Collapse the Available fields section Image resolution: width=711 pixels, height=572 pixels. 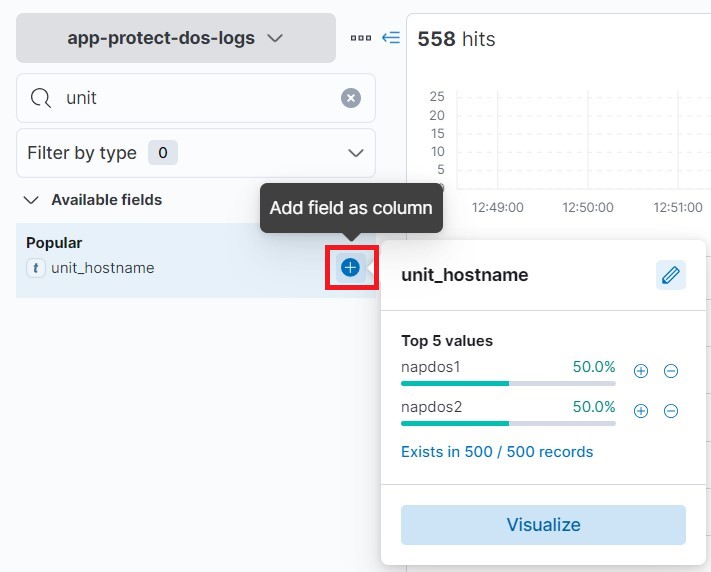pyautogui.click(x=31, y=200)
